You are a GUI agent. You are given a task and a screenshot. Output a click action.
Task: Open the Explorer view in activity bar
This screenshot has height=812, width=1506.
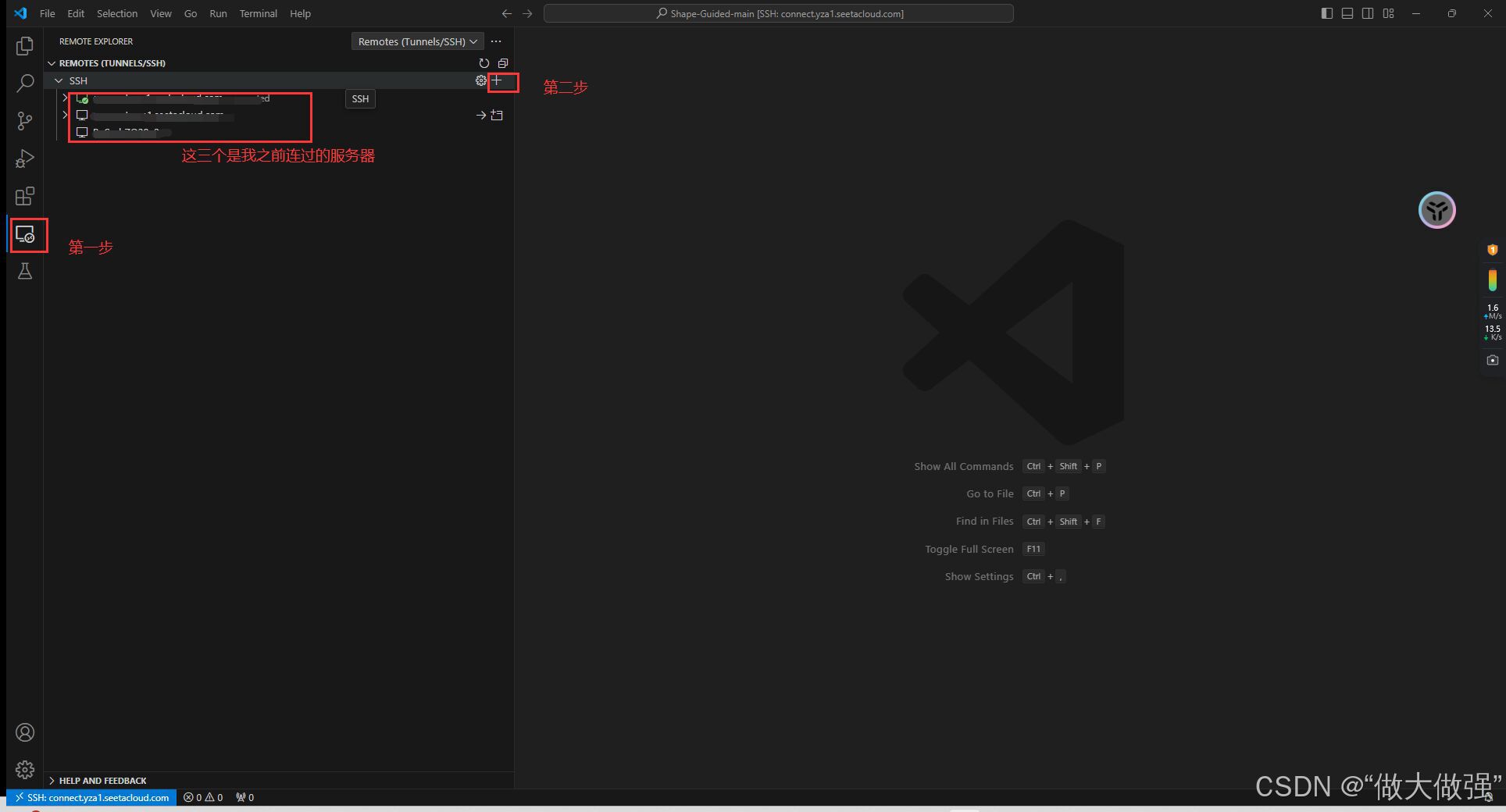coord(25,46)
